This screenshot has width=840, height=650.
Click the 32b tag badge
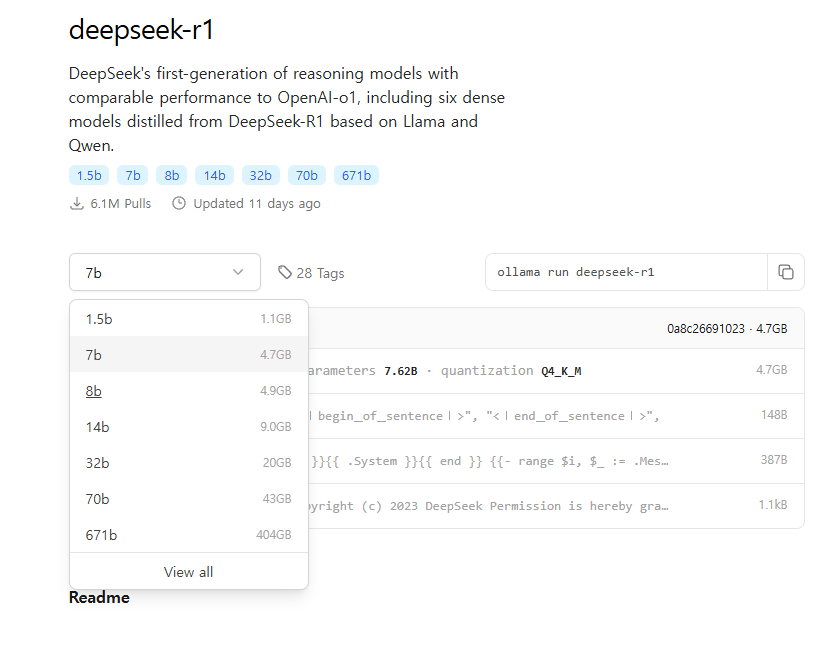pyautogui.click(x=260, y=176)
